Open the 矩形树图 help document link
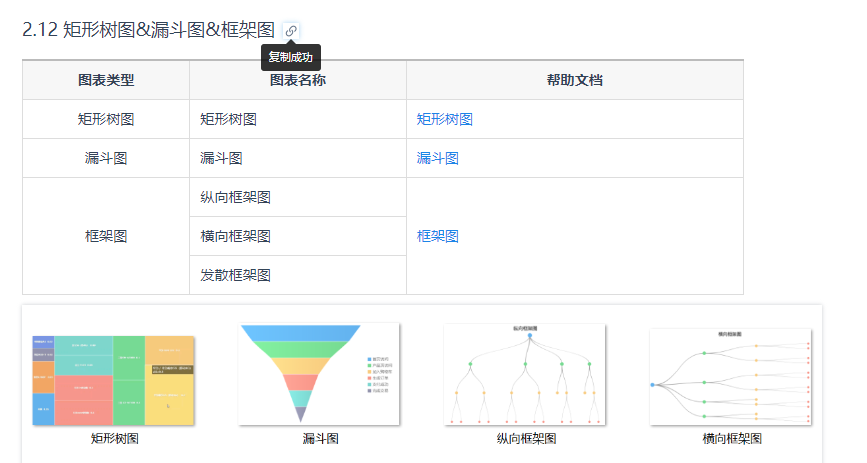 click(445, 119)
